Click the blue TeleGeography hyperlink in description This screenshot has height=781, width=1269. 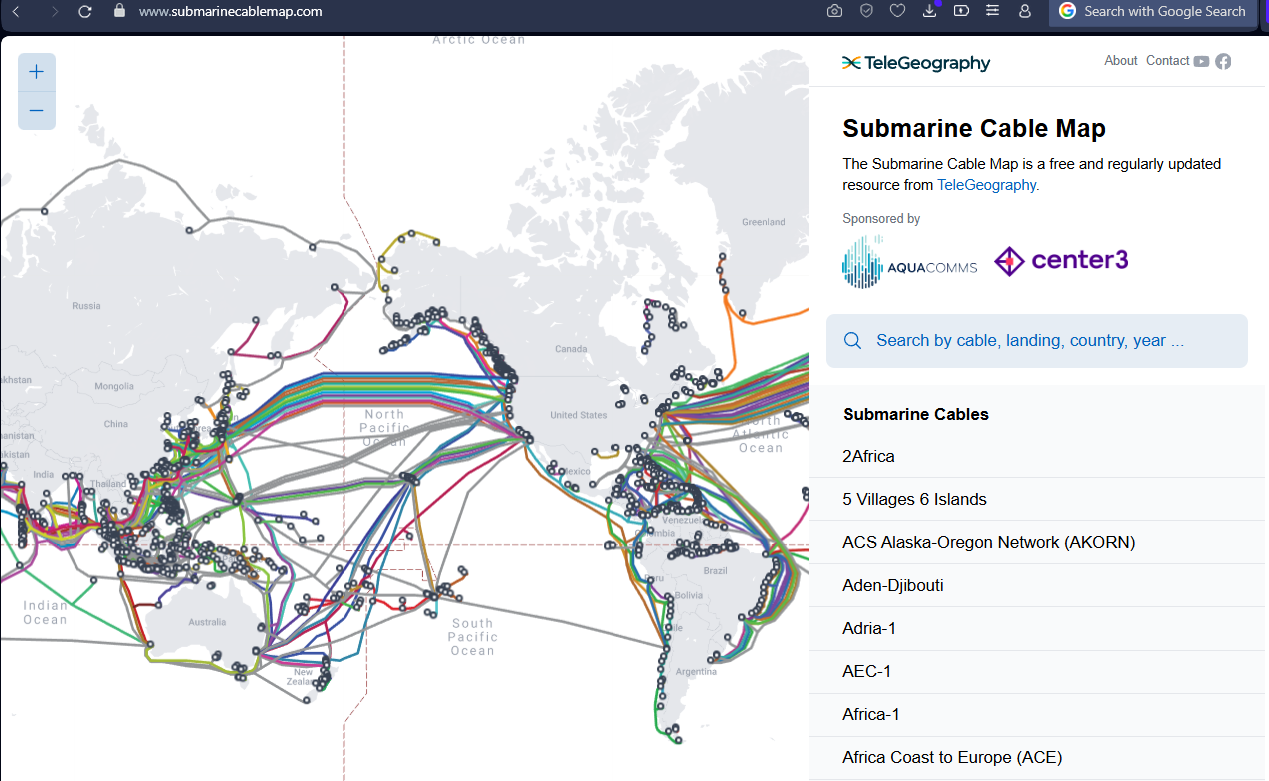point(986,185)
